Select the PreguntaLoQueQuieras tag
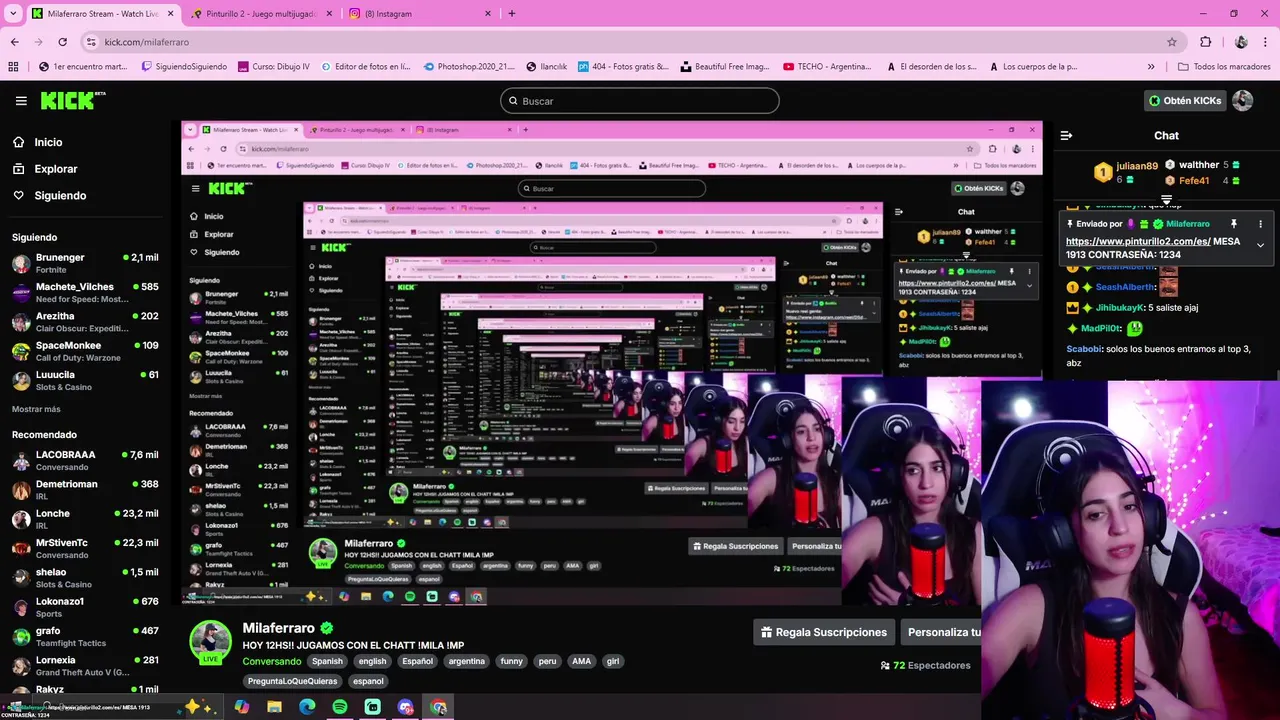The width and height of the screenshot is (1280, 720). tap(293, 681)
